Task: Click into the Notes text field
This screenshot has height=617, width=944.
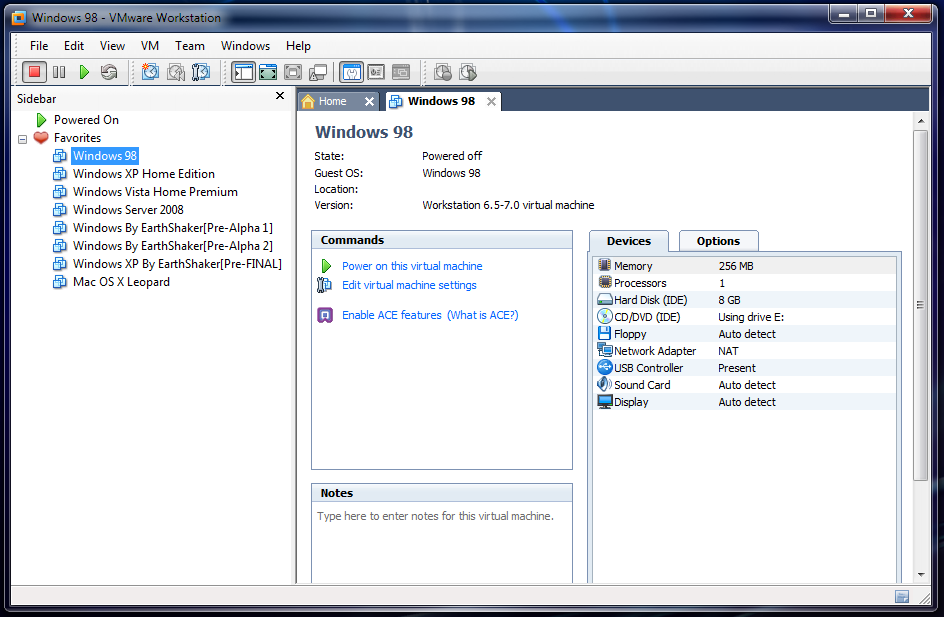Action: click(442, 542)
